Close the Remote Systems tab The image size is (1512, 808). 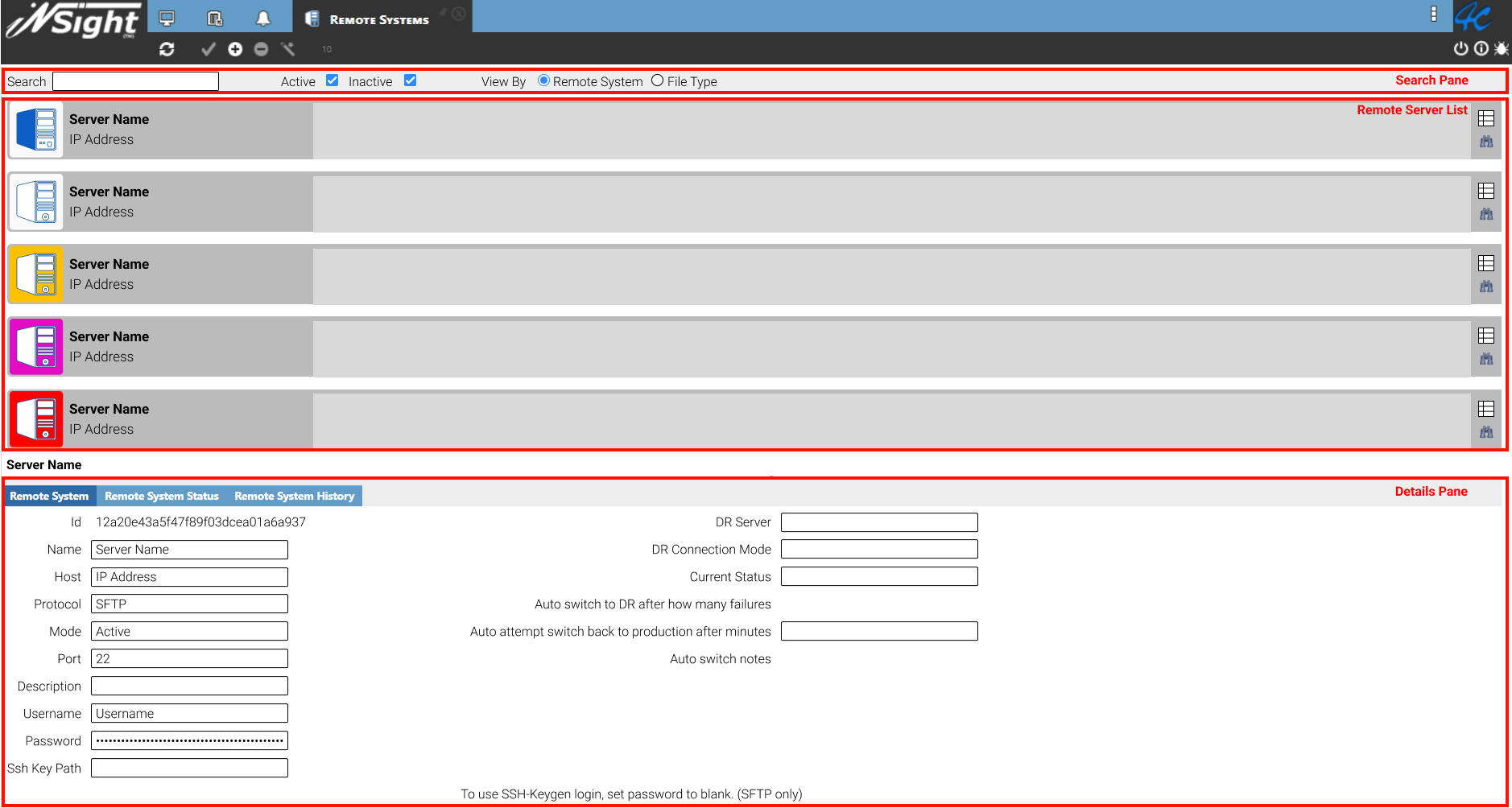[x=458, y=14]
